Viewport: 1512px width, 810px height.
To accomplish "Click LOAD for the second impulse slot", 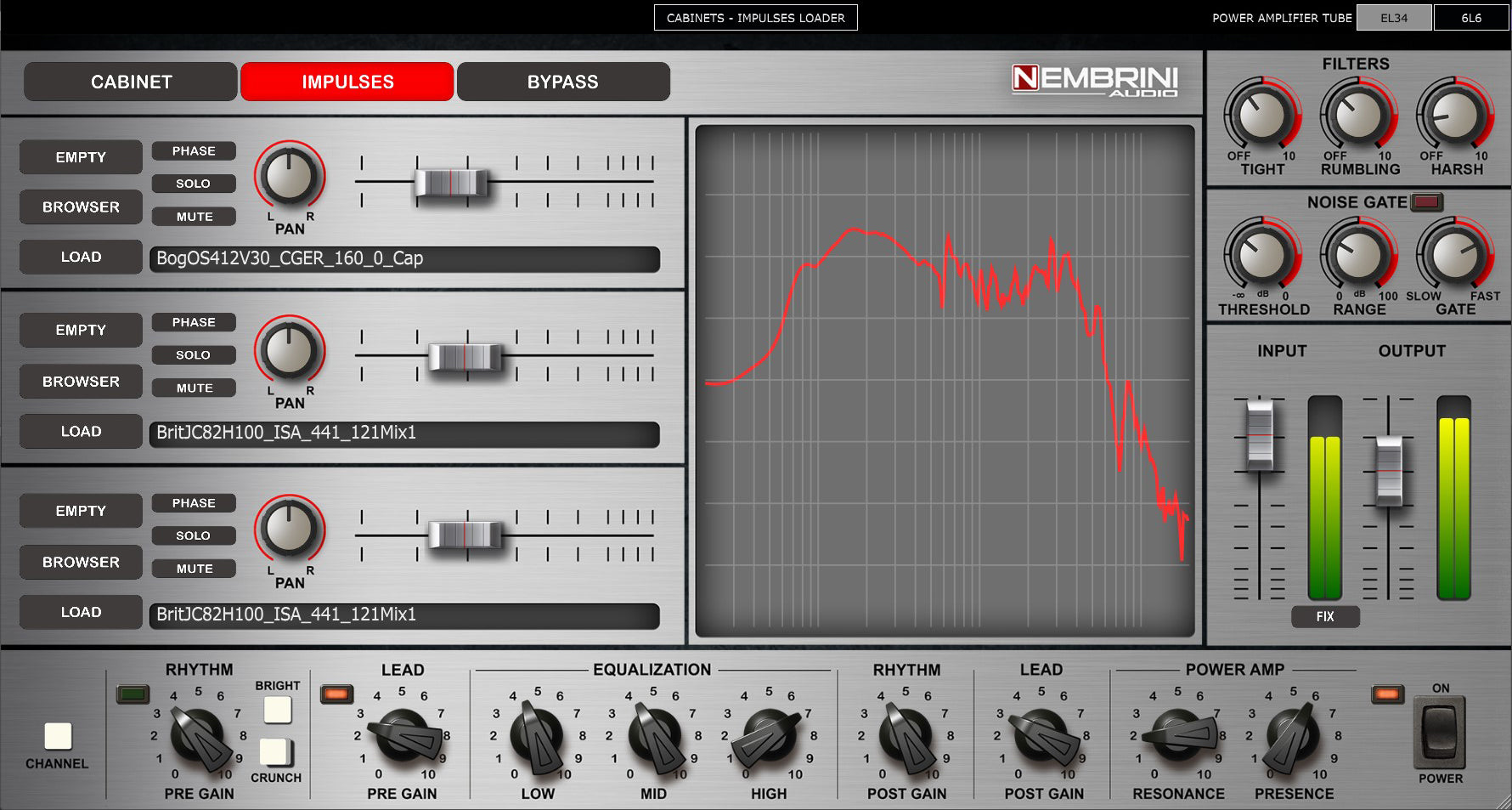I will coord(81,431).
